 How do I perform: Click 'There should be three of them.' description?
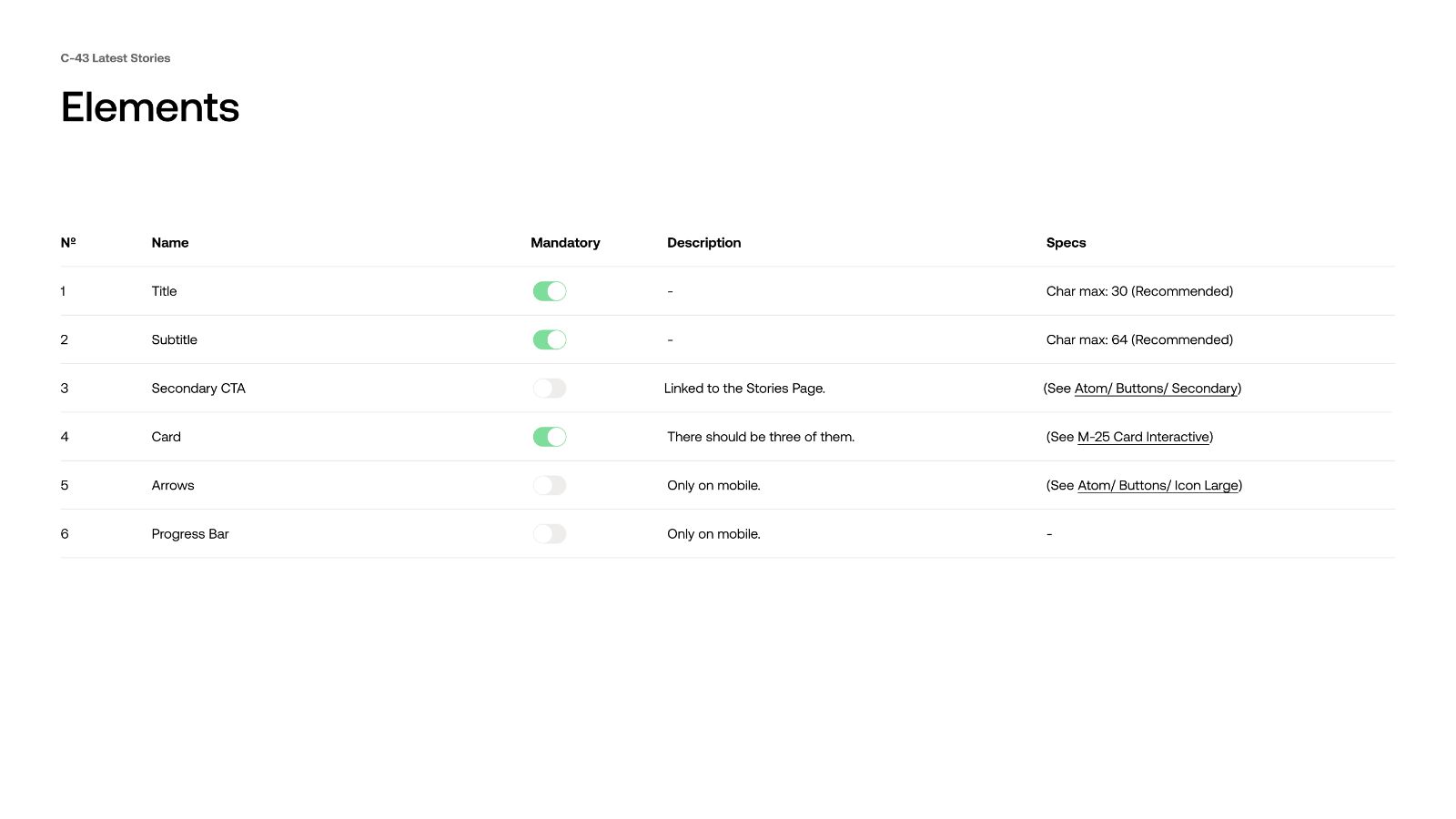761,437
